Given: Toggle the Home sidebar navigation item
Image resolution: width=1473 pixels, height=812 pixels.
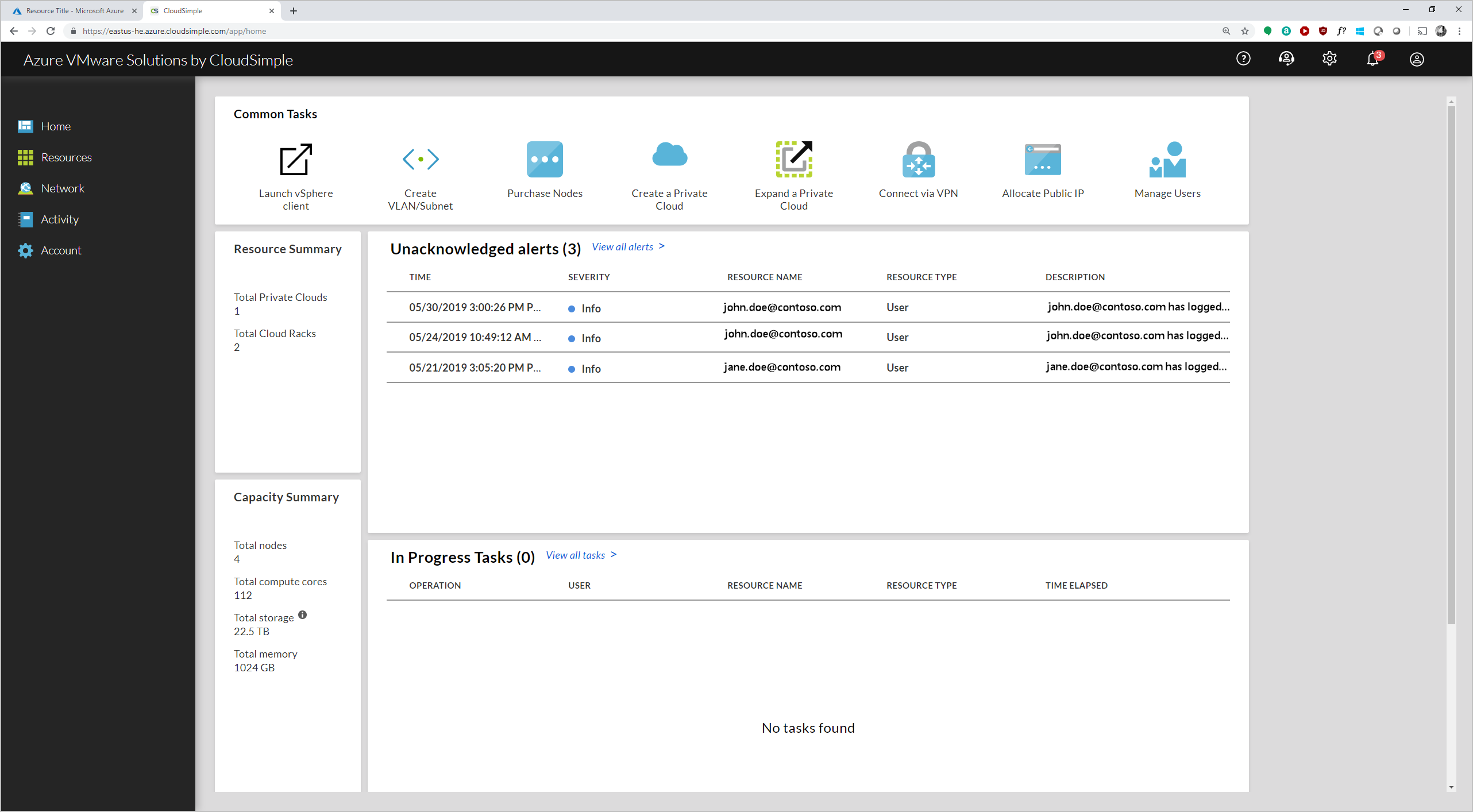Looking at the screenshot, I should (56, 126).
